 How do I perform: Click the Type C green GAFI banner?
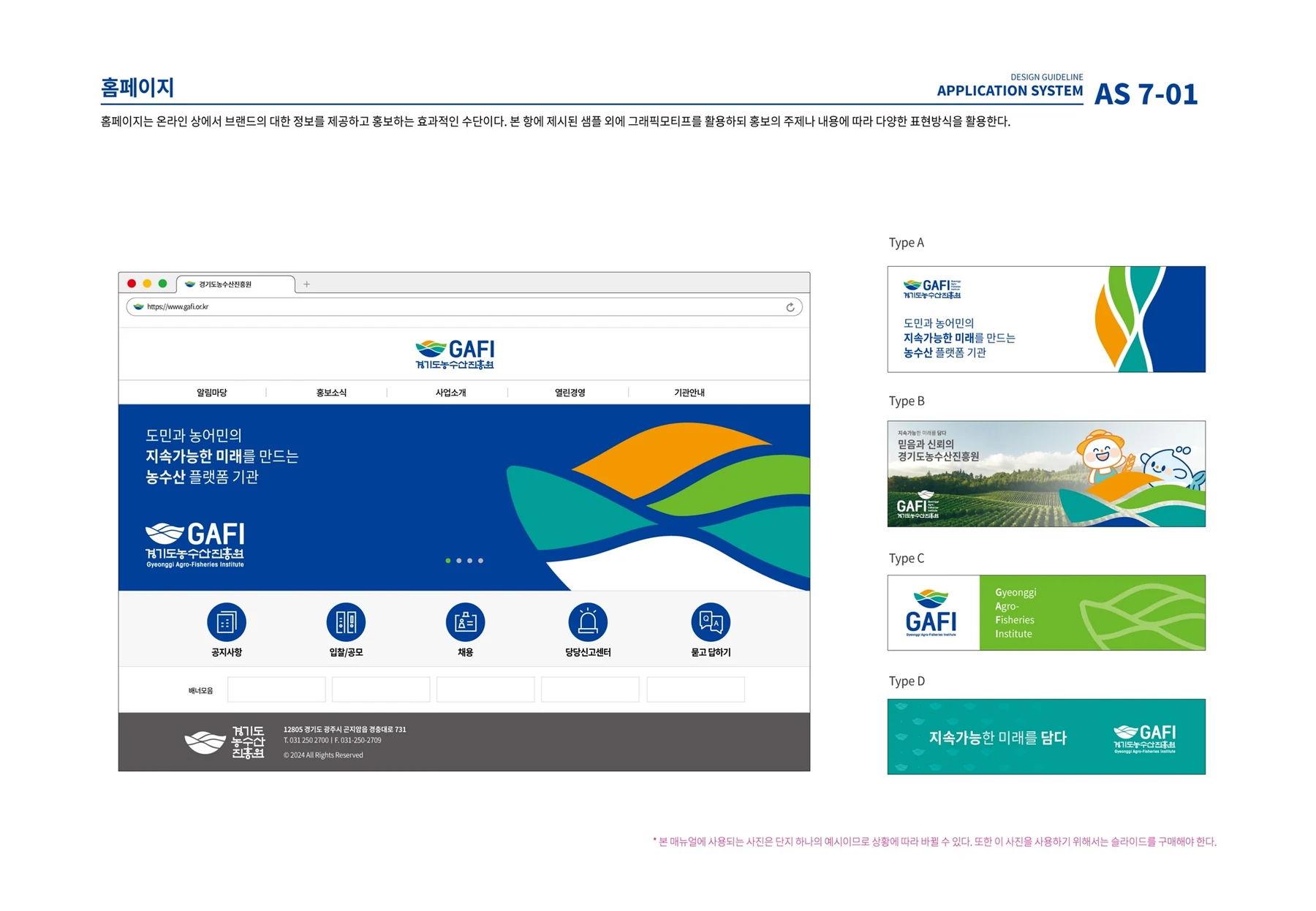pyautogui.click(x=1046, y=613)
